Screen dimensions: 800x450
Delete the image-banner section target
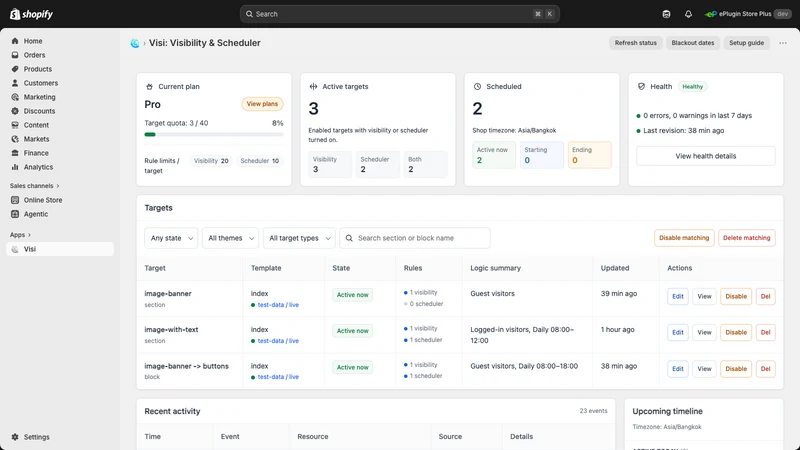[765, 296]
